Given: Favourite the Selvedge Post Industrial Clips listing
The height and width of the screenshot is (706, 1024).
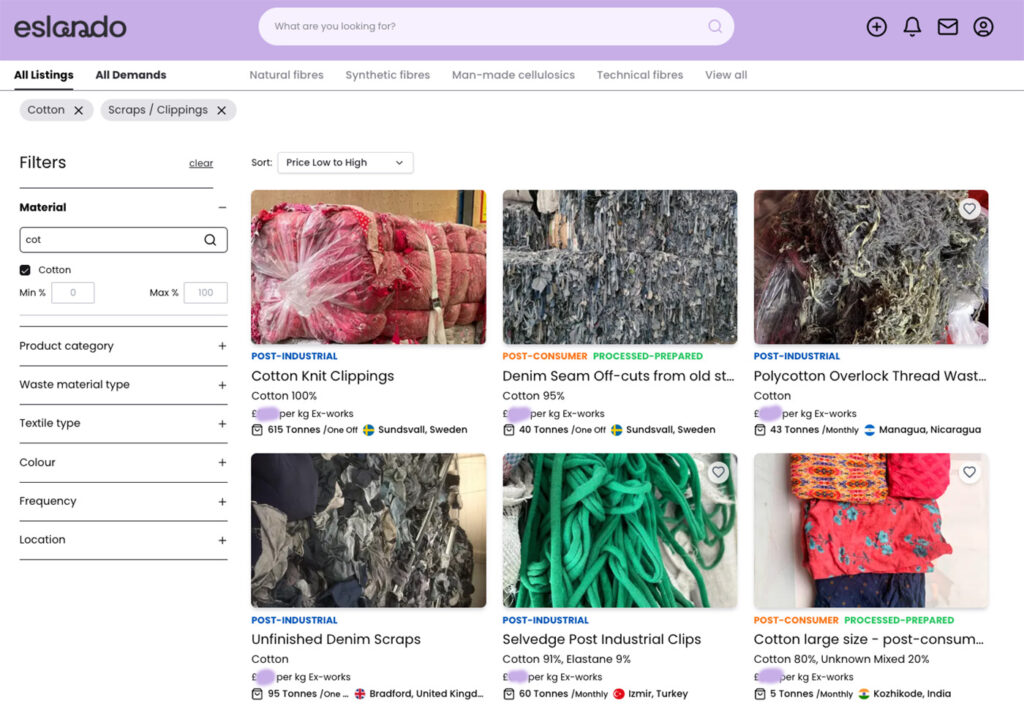Looking at the screenshot, I should (718, 471).
